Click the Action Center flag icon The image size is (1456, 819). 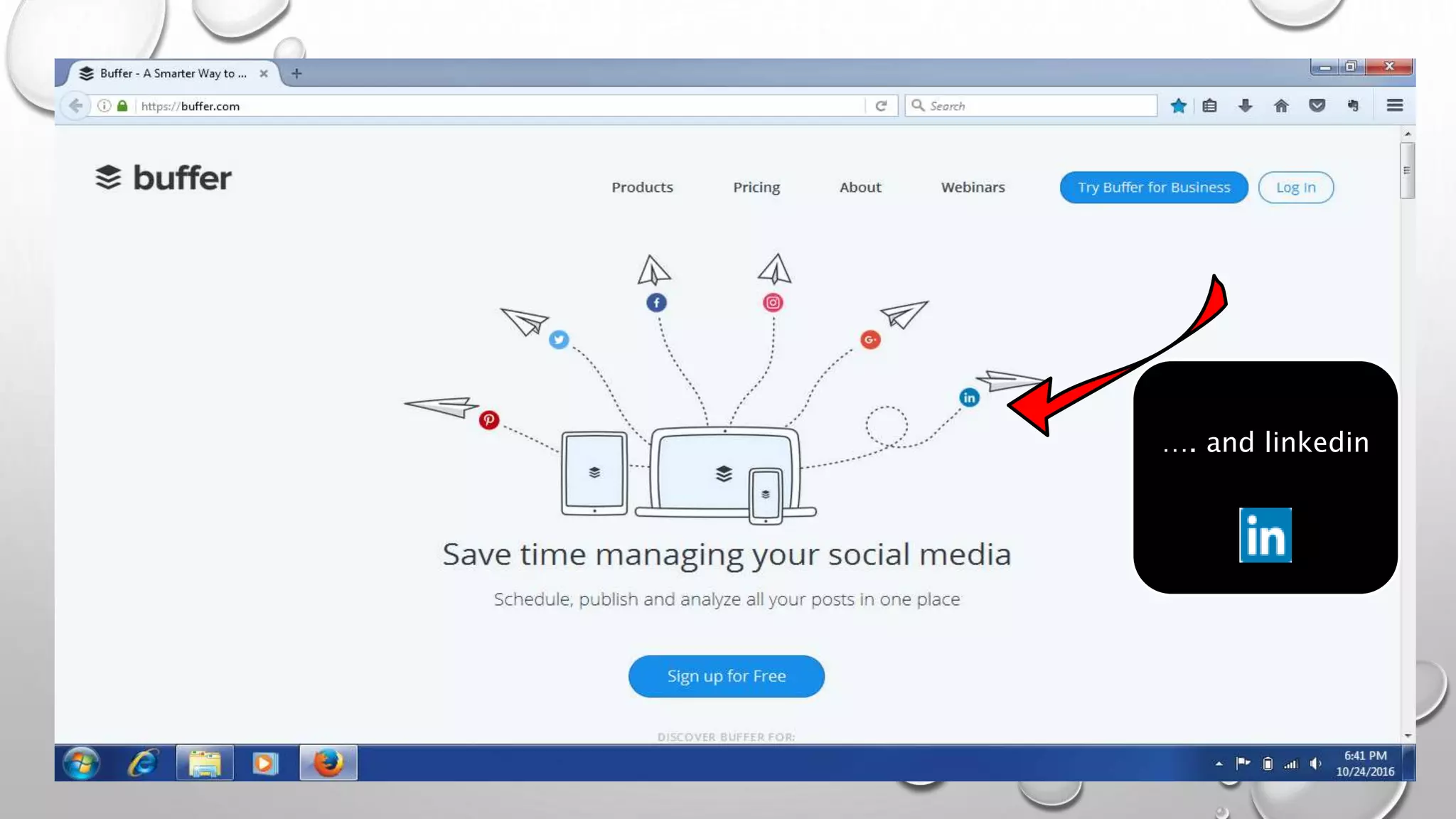point(1243,764)
